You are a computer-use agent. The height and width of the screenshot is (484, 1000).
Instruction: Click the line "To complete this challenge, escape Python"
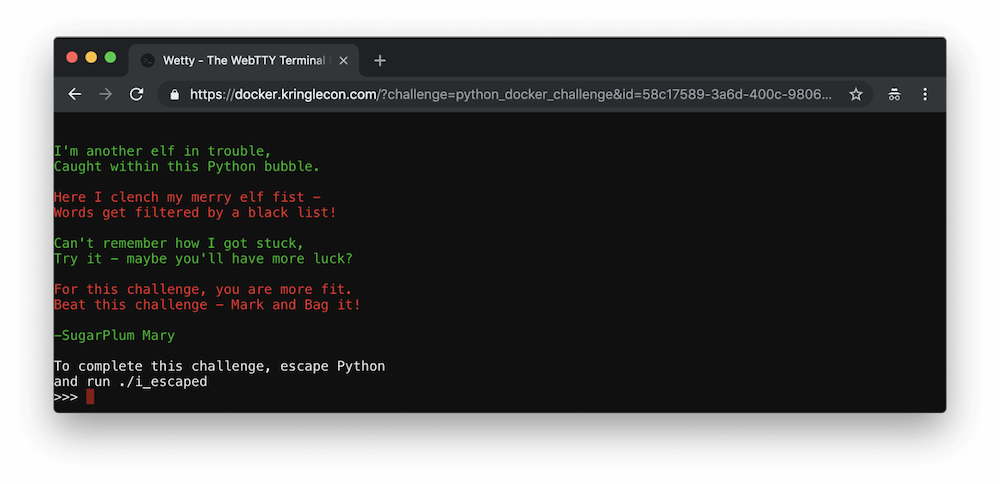pyautogui.click(x=219, y=367)
